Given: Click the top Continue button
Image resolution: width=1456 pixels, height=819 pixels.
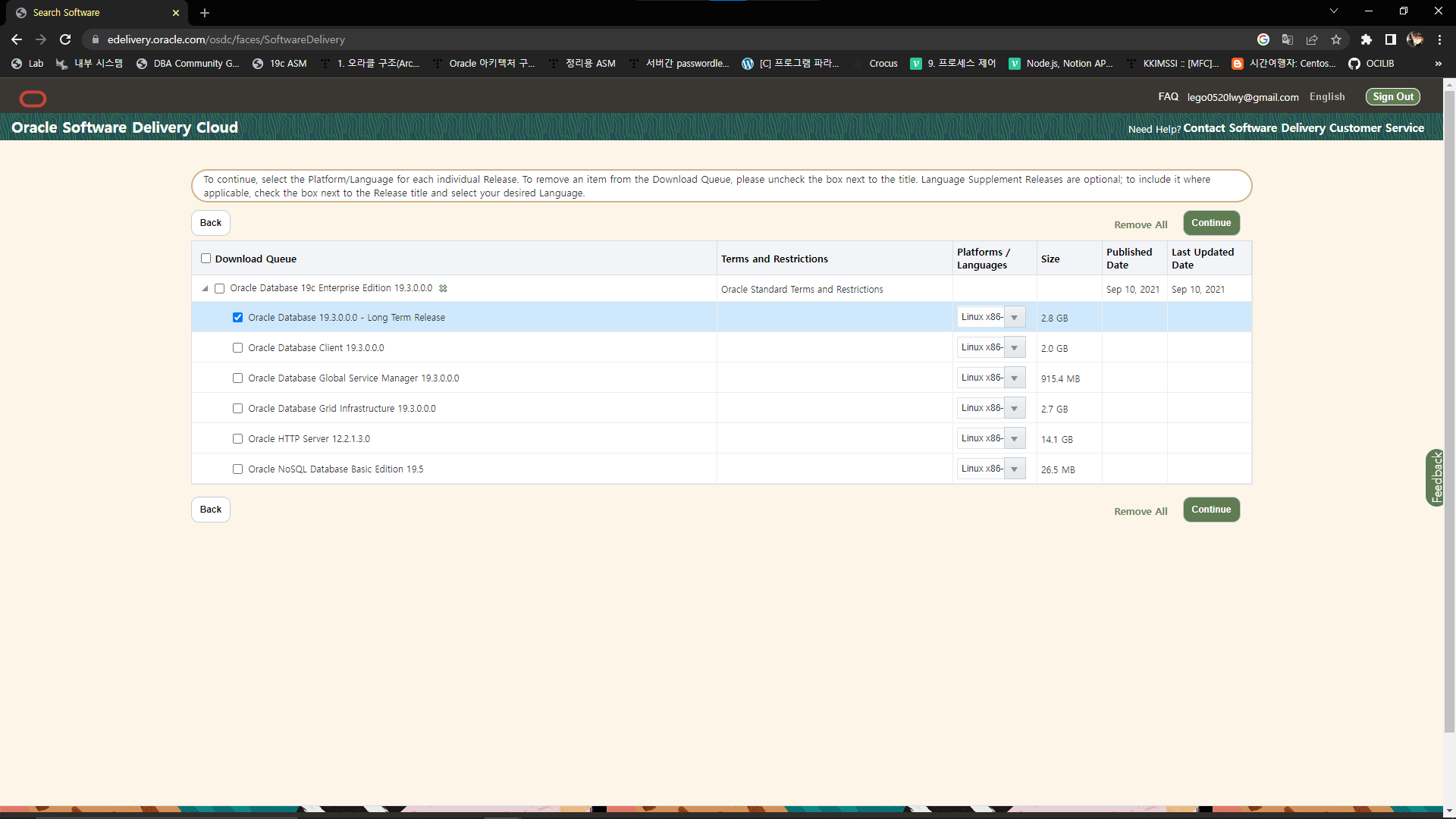Looking at the screenshot, I should coord(1211,223).
